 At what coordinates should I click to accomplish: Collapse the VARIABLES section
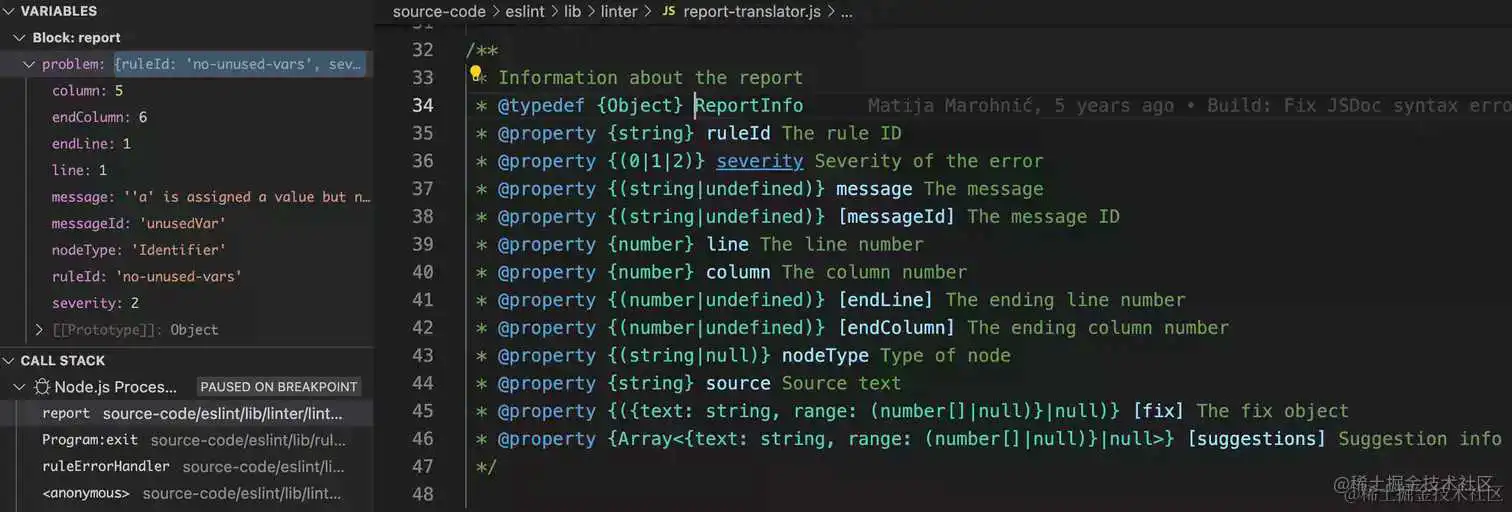point(9,11)
